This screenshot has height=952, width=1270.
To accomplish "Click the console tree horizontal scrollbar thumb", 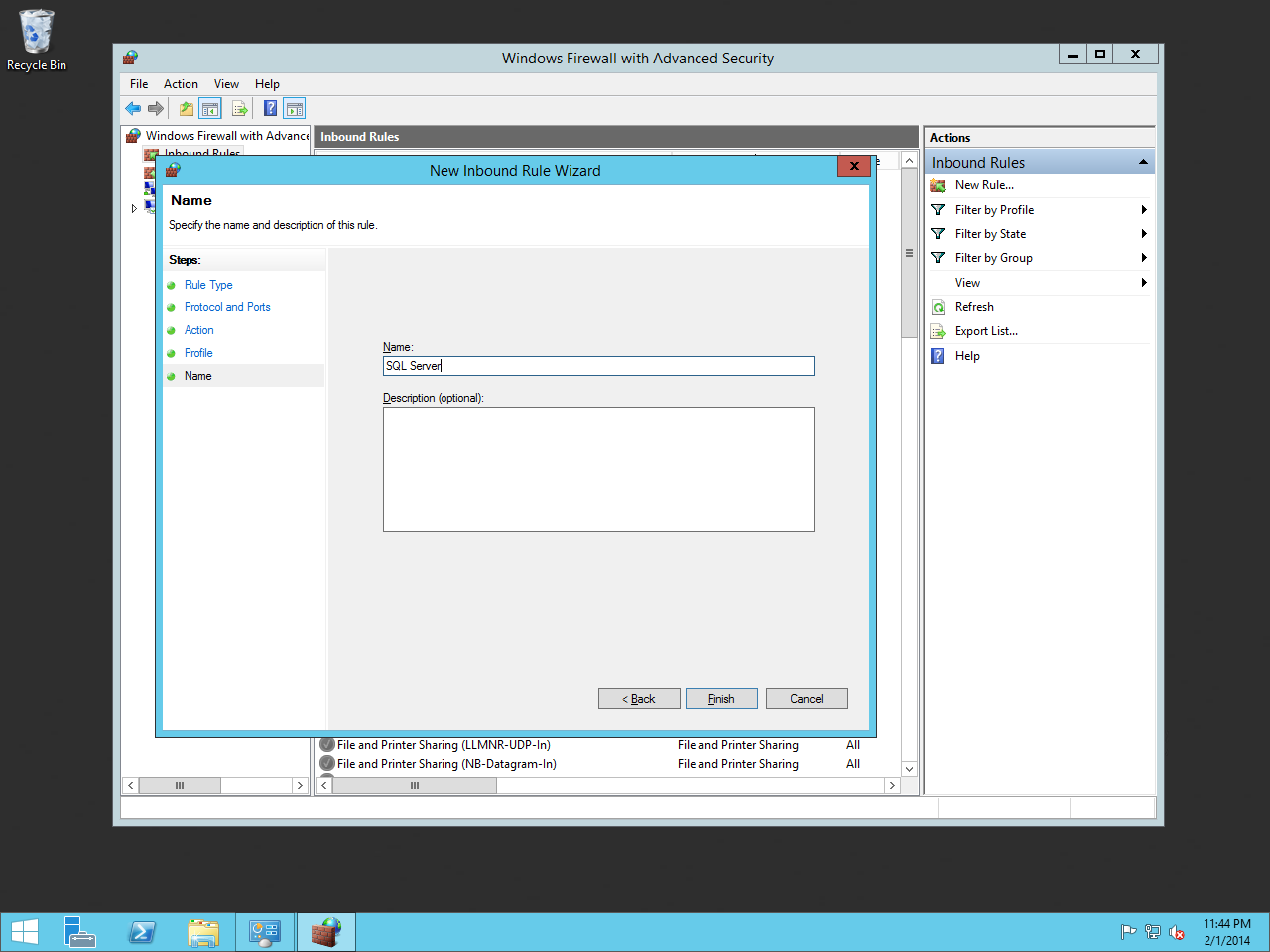I will (x=180, y=785).
